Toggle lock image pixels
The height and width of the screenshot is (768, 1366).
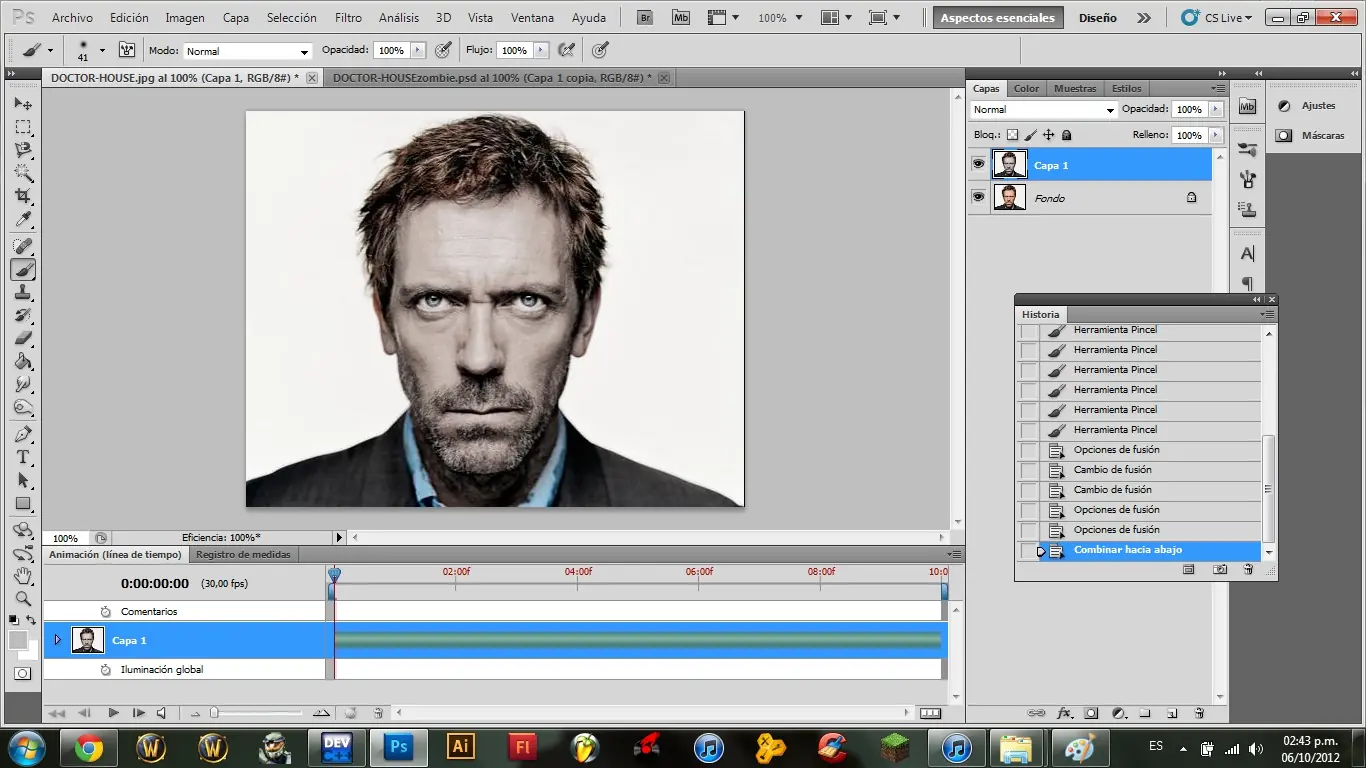pos(1030,135)
